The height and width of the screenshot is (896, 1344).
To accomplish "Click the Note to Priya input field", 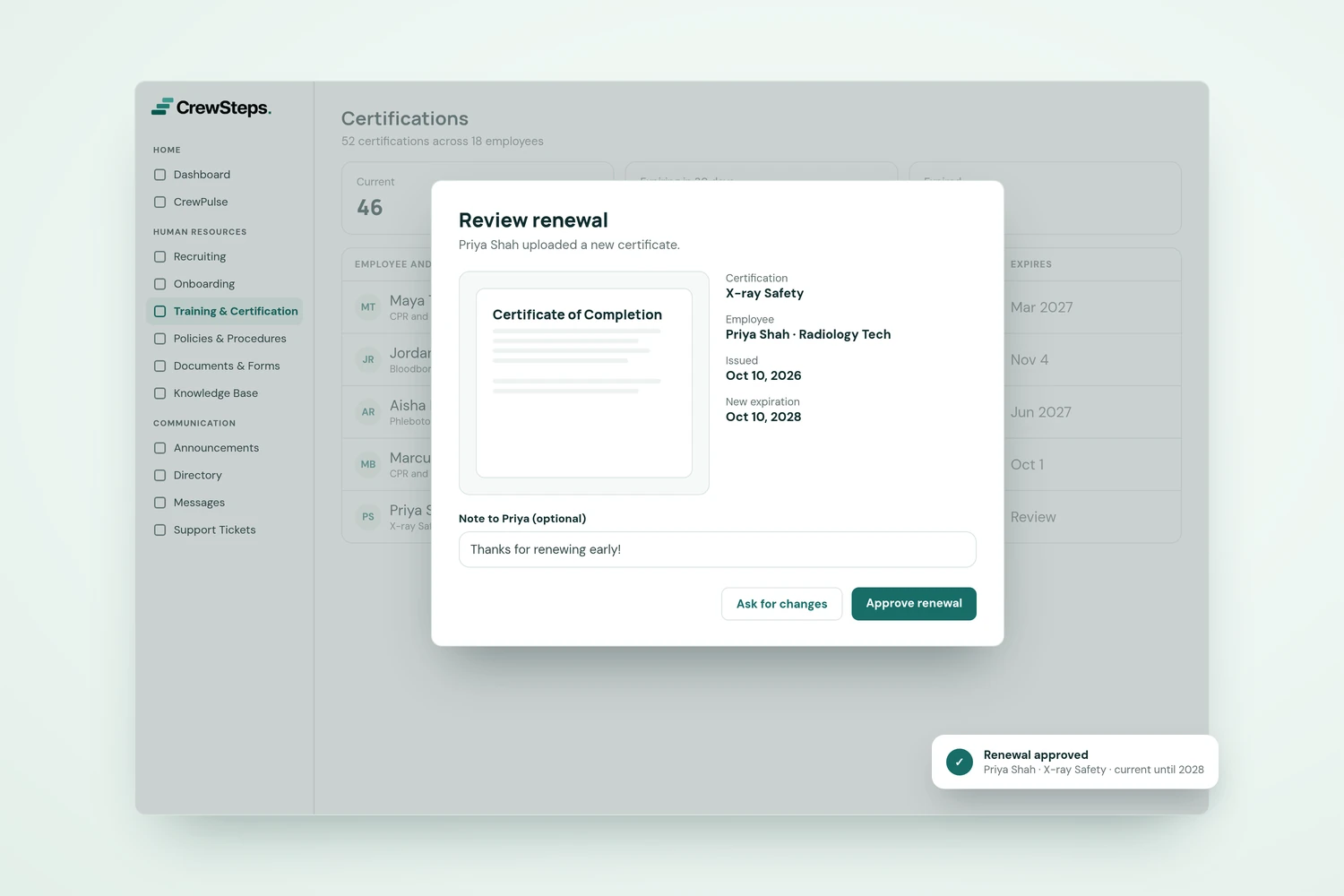I will 717,549.
